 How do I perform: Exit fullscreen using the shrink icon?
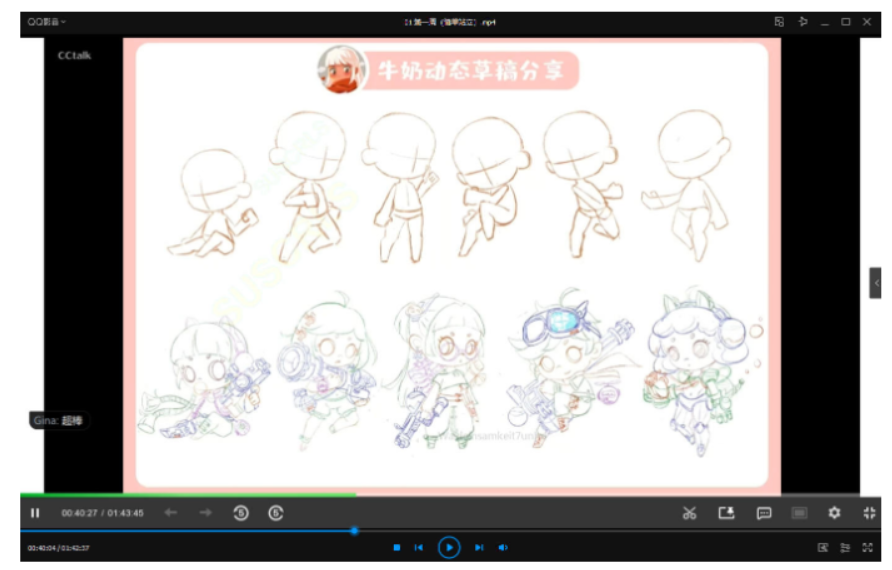(x=868, y=513)
